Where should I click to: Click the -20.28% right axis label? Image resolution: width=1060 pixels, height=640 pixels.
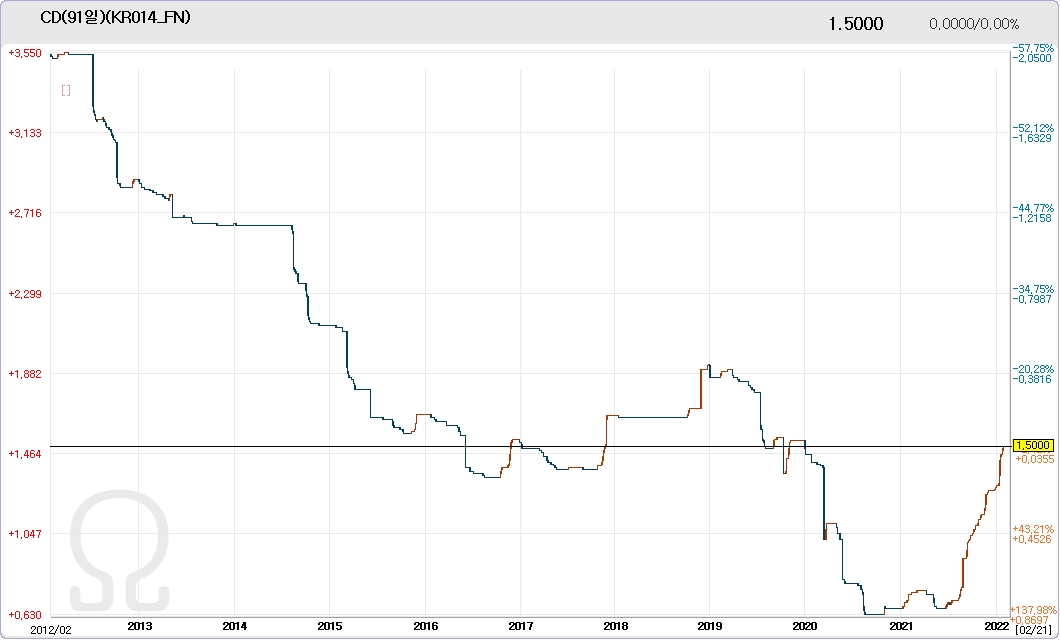pyautogui.click(x=1034, y=369)
